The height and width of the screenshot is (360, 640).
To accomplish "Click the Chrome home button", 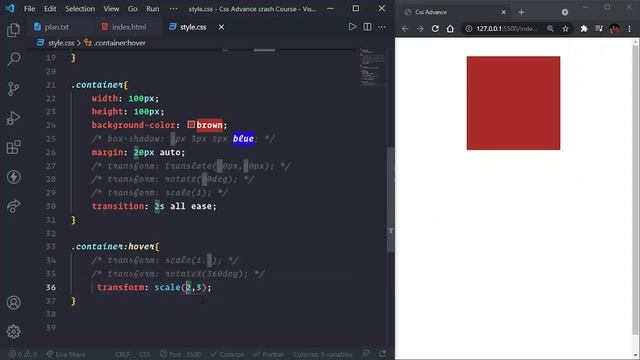I will (450, 29).
